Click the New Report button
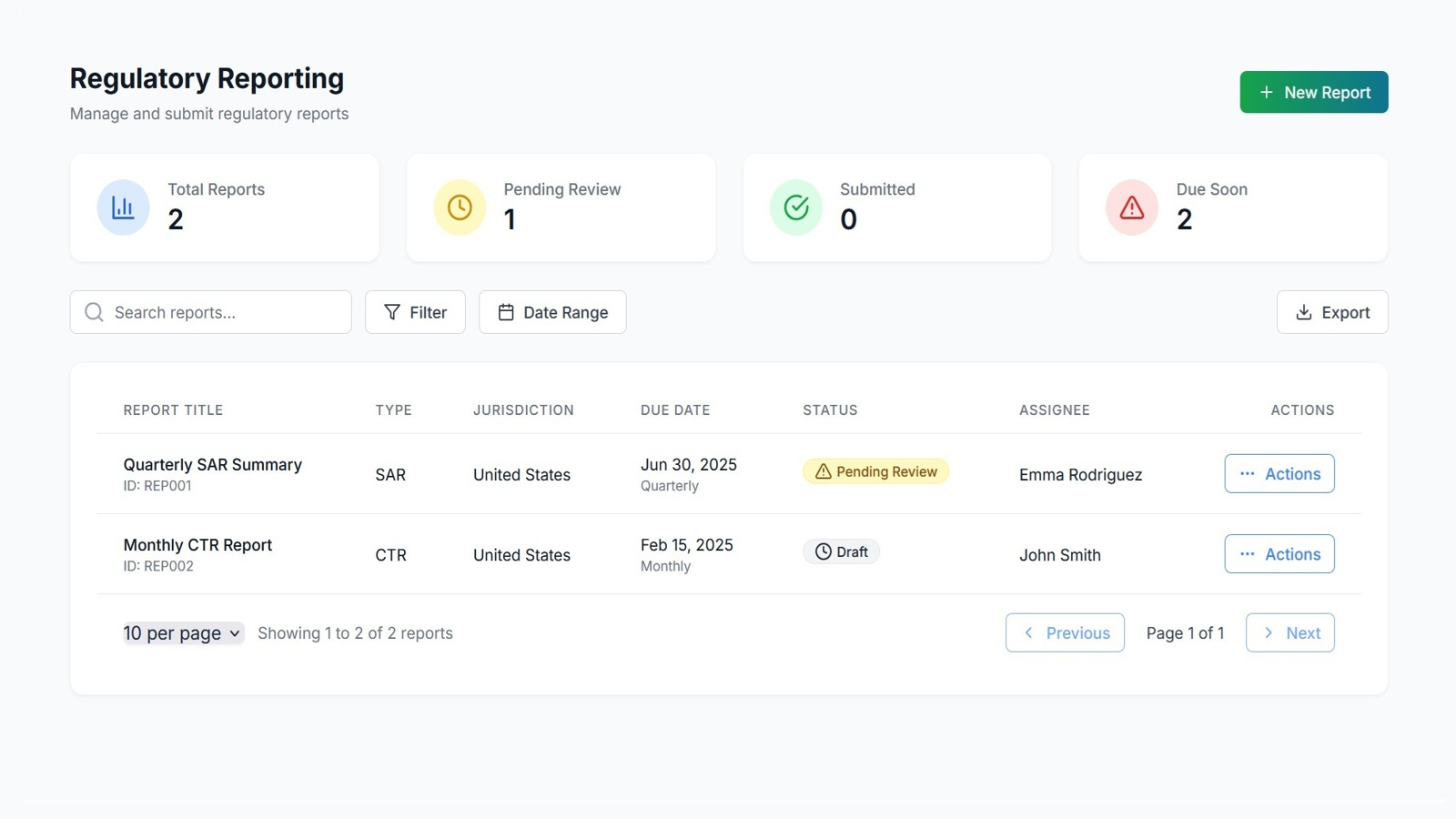The image size is (1456, 819). [1313, 92]
